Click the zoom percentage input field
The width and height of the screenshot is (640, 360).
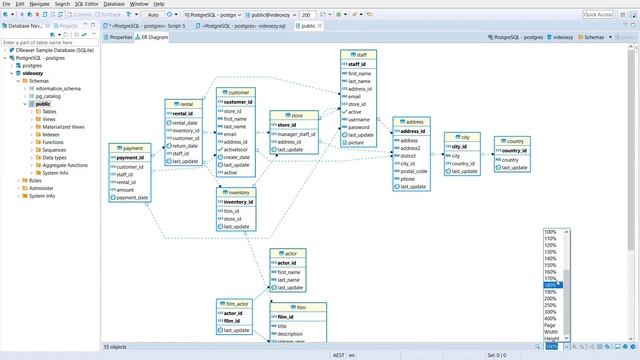pos(554,347)
